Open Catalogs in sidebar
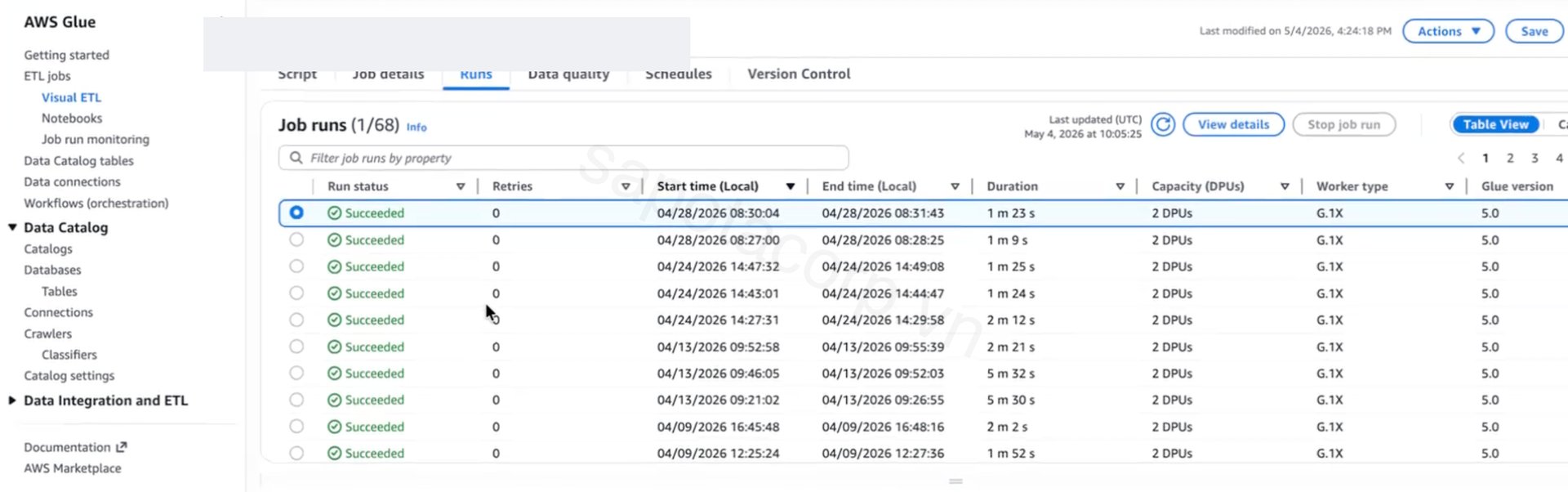 pyautogui.click(x=48, y=248)
